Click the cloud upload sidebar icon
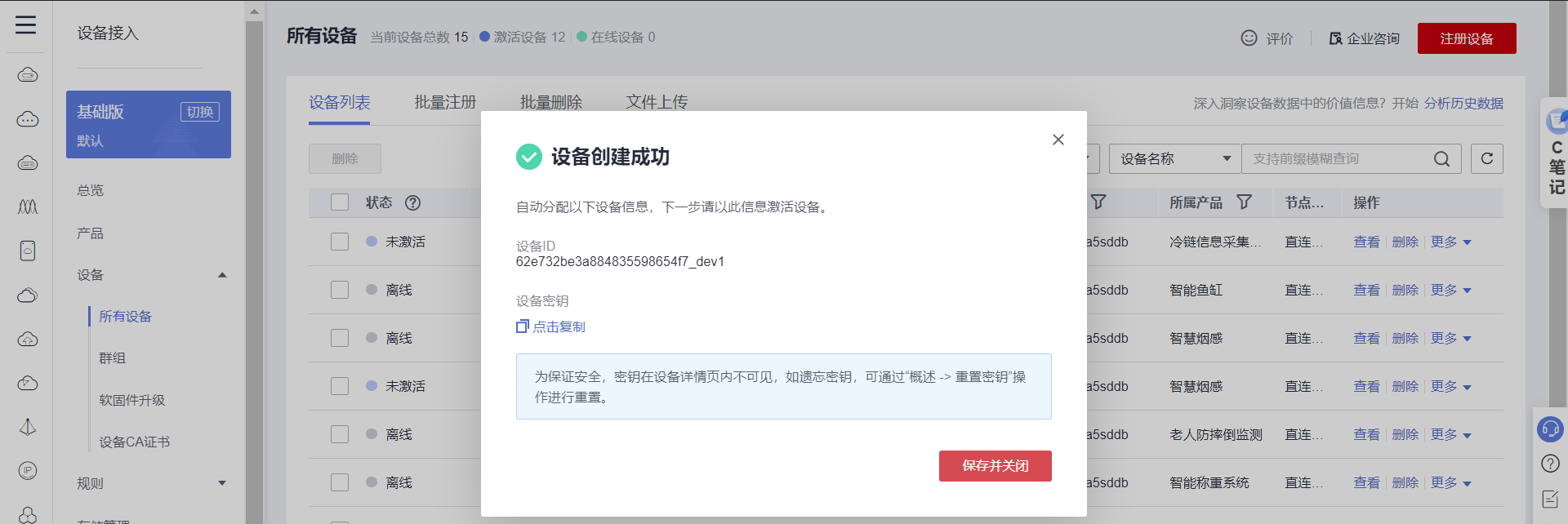Image resolution: width=1568 pixels, height=524 pixels. click(x=28, y=339)
